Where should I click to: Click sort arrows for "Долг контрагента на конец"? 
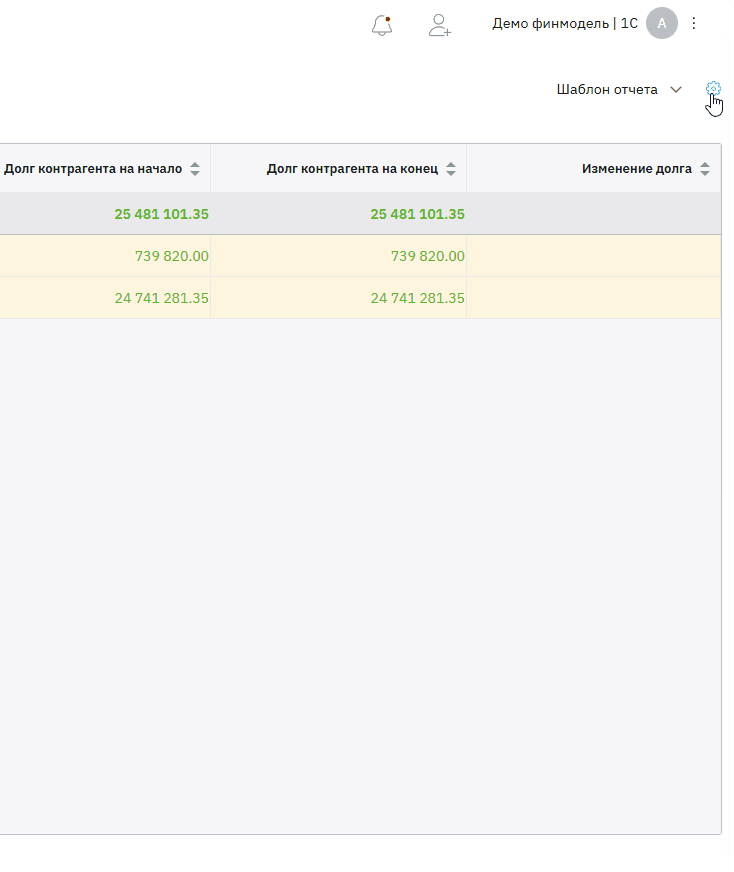pos(451,169)
